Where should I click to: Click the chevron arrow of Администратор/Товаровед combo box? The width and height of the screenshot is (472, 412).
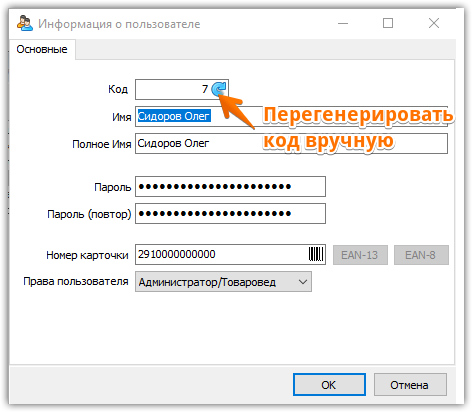303,282
